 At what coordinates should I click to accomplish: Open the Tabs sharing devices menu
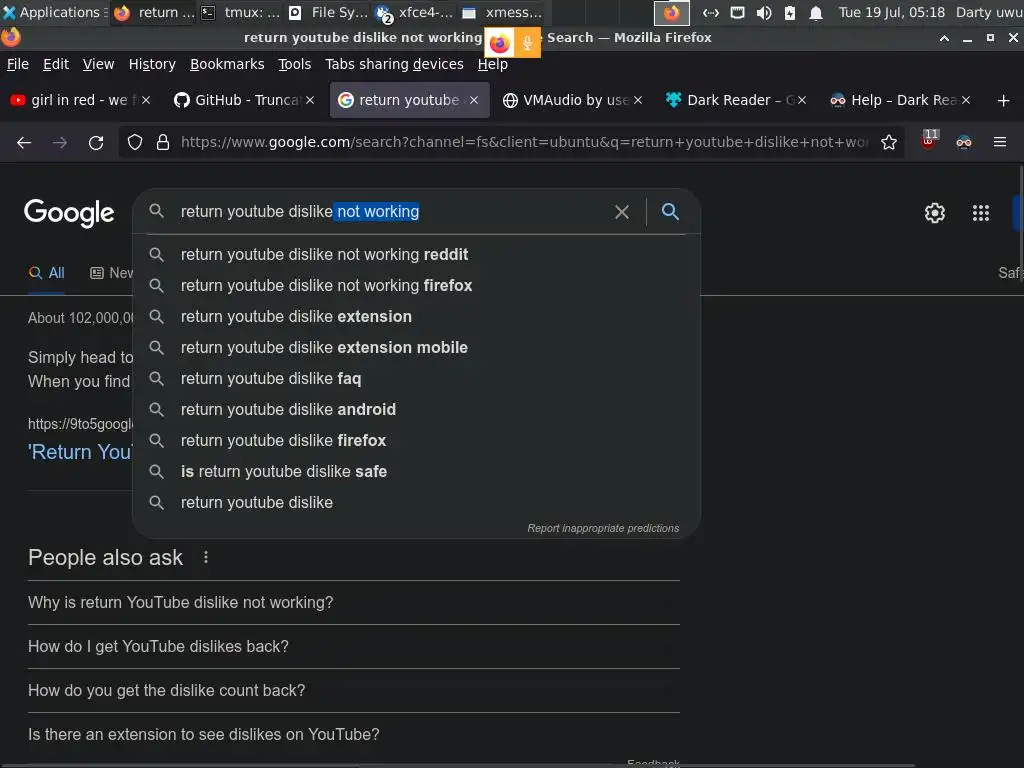[x=394, y=64]
